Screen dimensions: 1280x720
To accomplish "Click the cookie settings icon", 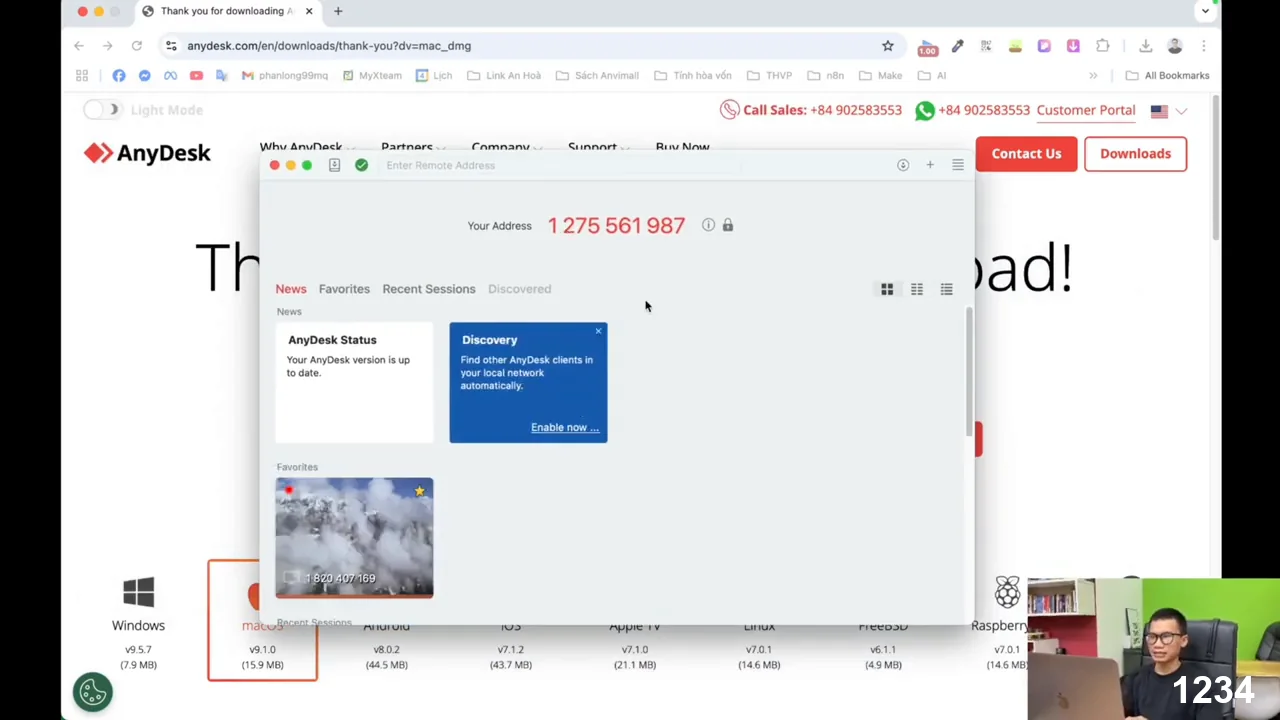I will pos(93,691).
